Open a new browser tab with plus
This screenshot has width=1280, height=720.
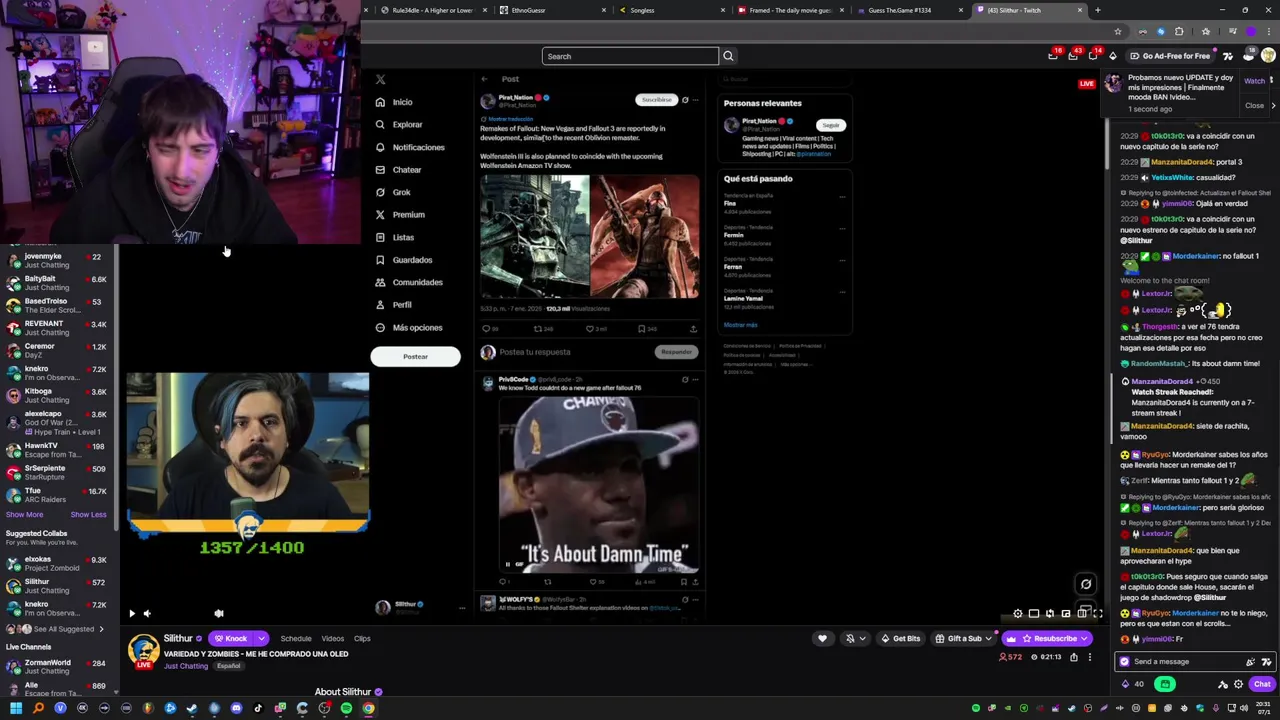1097,10
